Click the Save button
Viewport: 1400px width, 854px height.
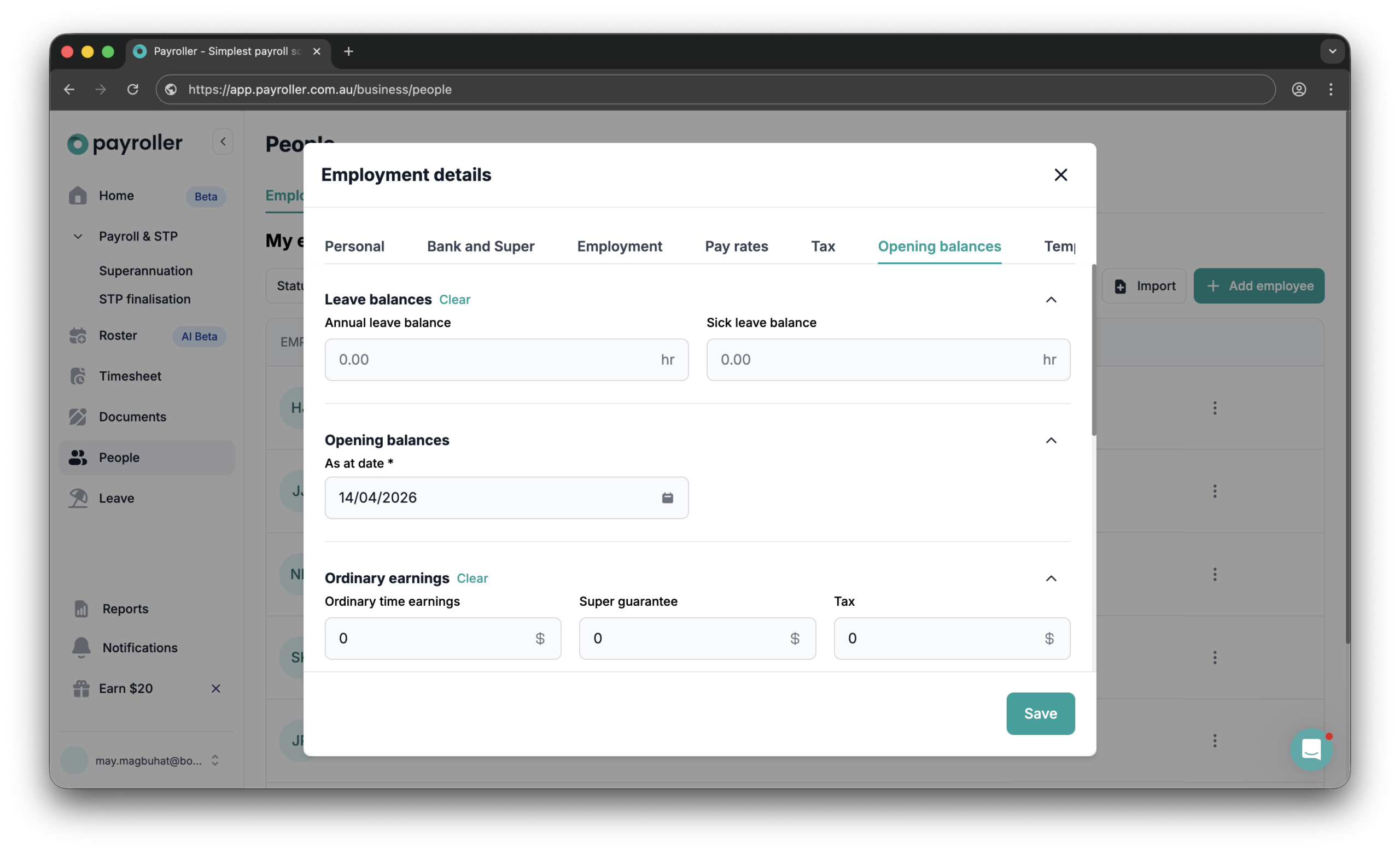pyautogui.click(x=1040, y=713)
